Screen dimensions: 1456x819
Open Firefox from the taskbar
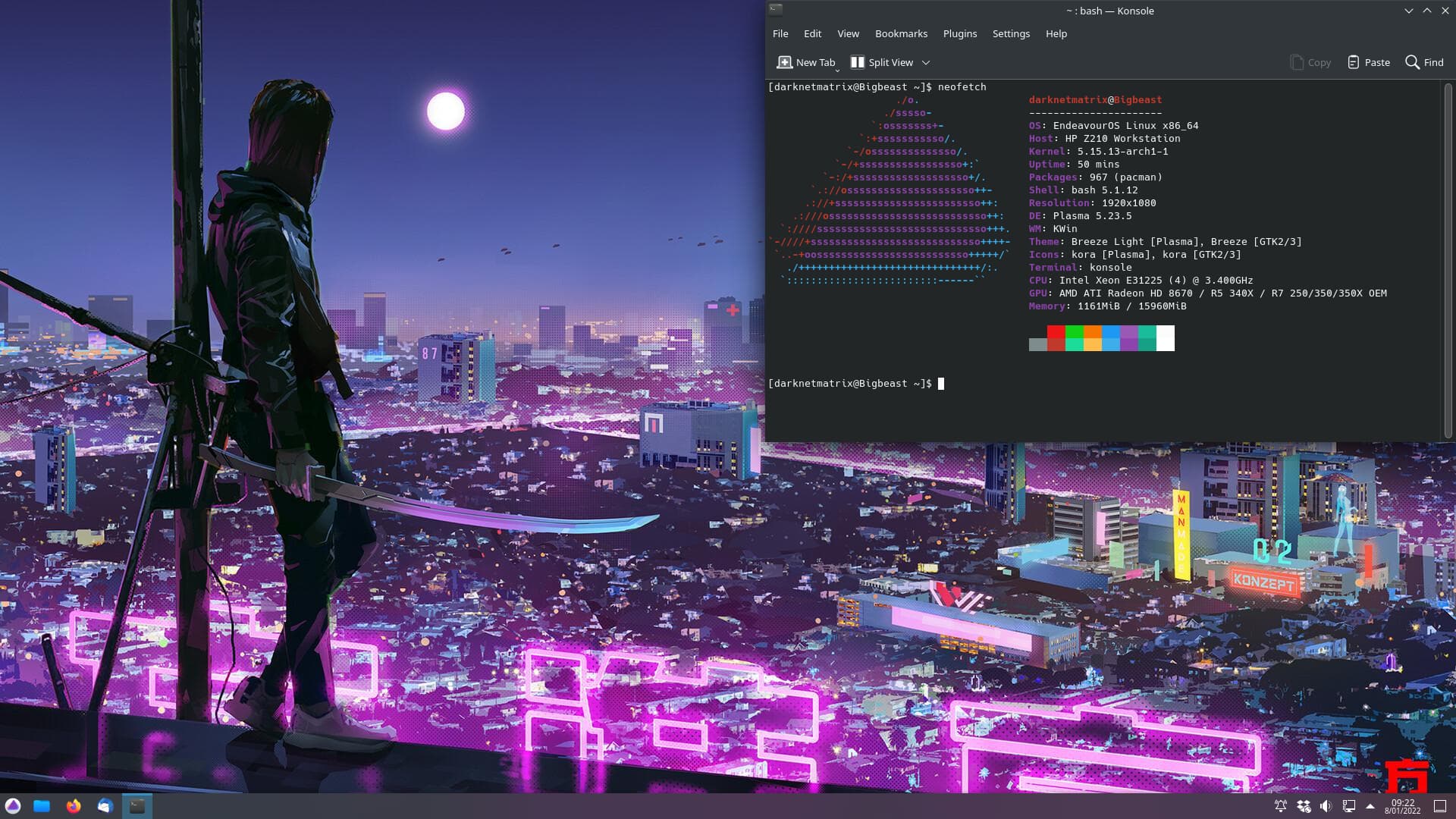pyautogui.click(x=74, y=806)
